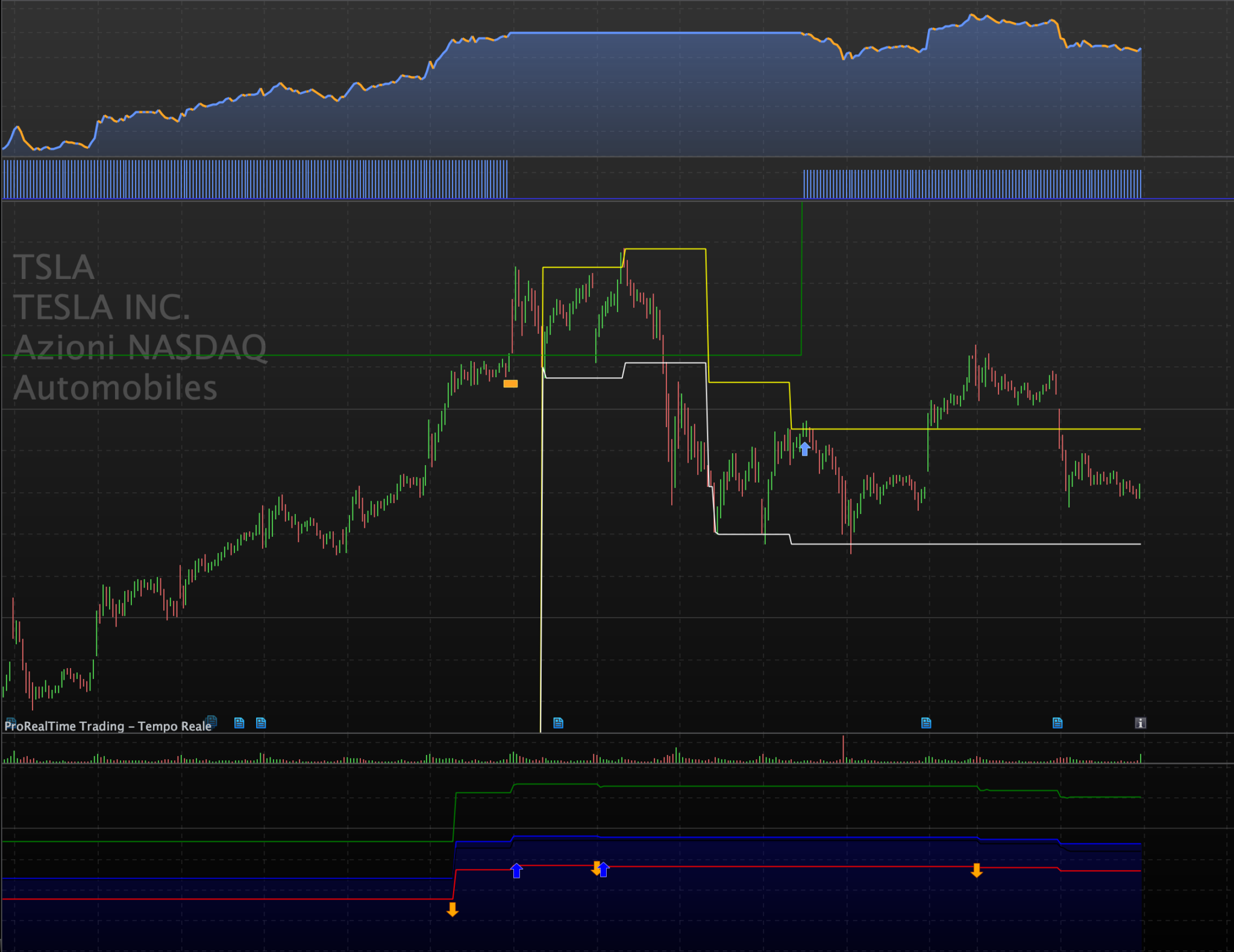
Task: Click the leftmost blue up arrow on the red line
Action: [516, 871]
